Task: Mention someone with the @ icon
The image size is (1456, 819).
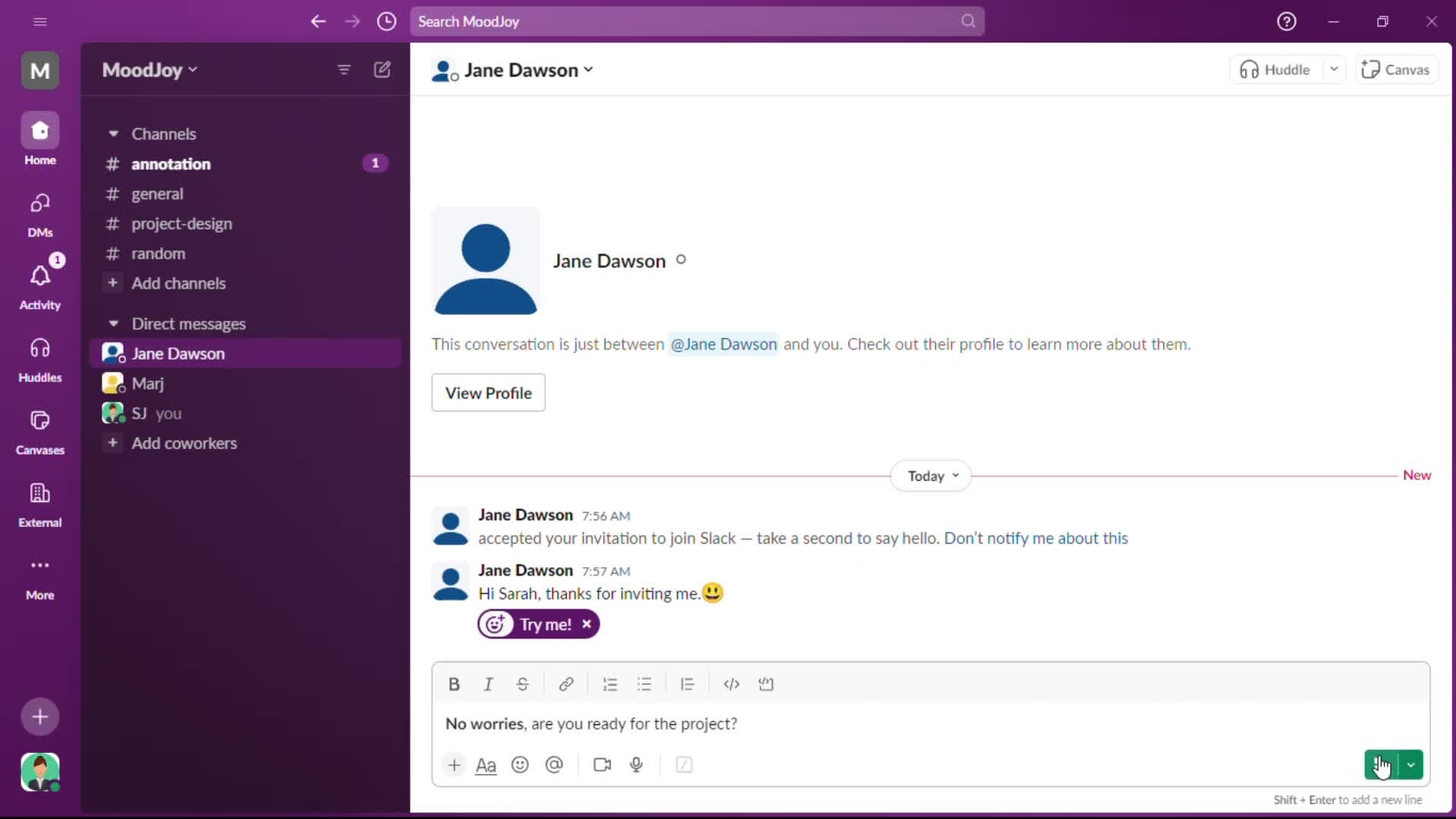Action: coord(554,765)
